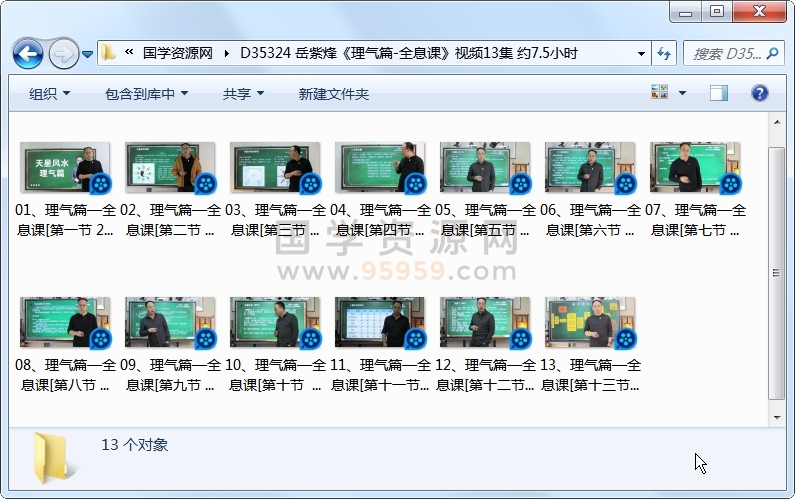This screenshot has height=499, width=795.
Task: Click the folder icon in the address bar
Action: click(x=108, y=53)
